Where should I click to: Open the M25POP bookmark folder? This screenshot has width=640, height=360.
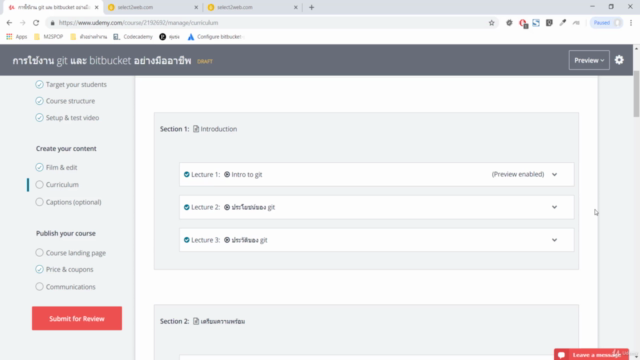point(49,37)
